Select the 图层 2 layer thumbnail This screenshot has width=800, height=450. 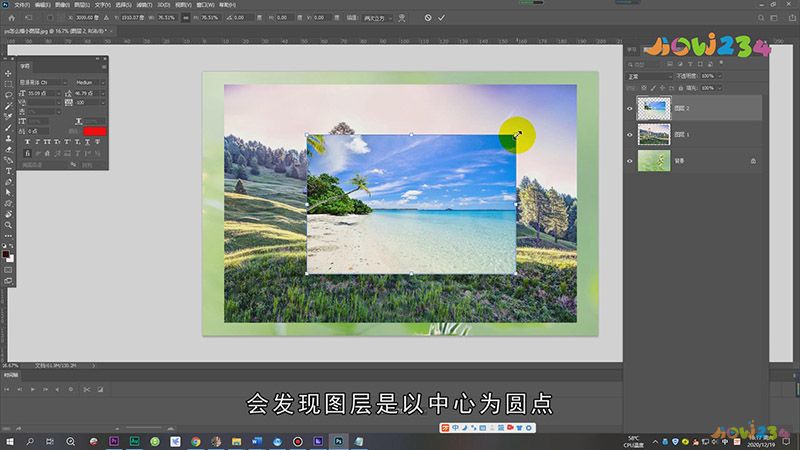pyautogui.click(x=654, y=108)
